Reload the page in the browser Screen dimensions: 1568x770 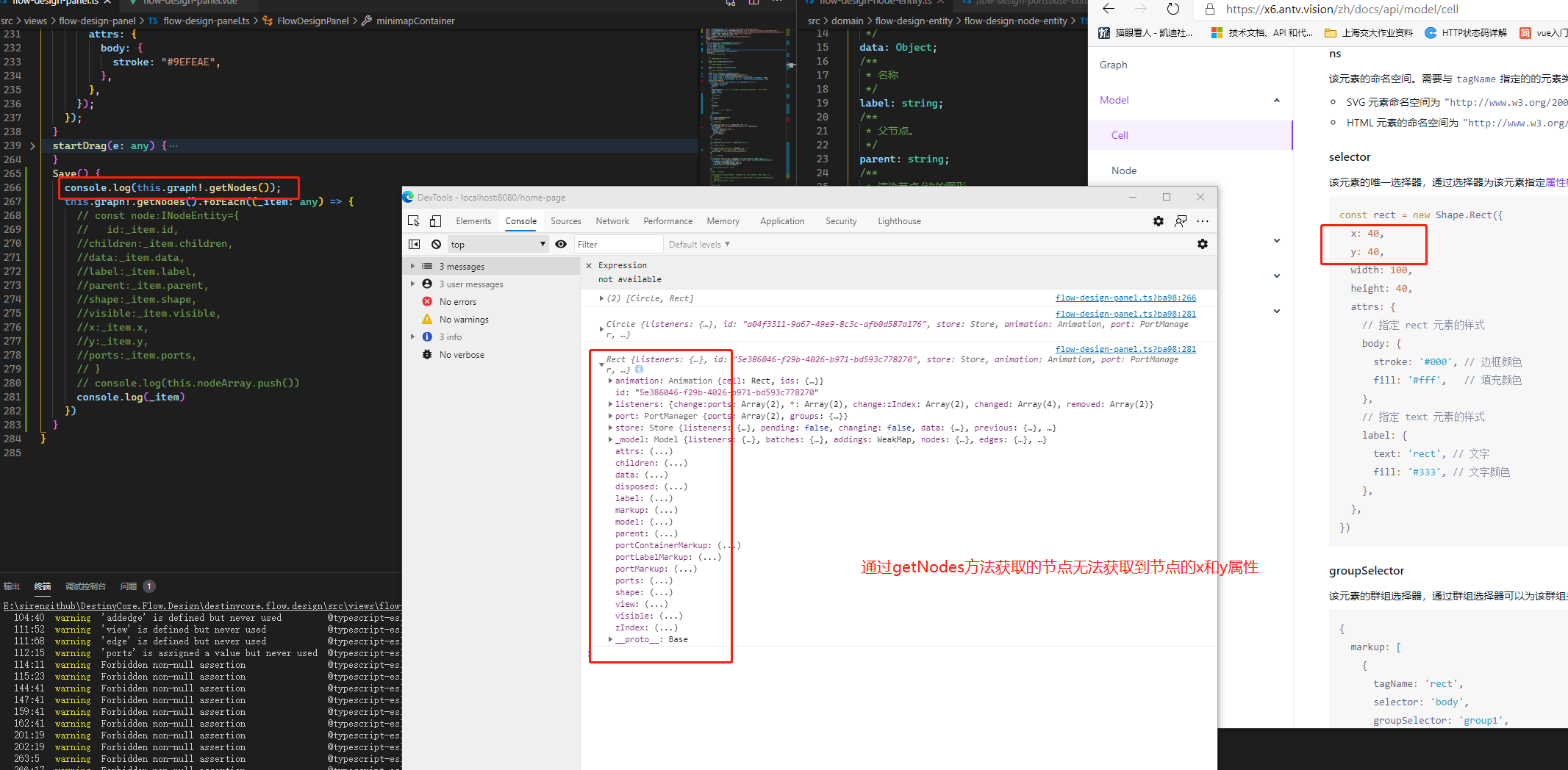click(x=1173, y=10)
